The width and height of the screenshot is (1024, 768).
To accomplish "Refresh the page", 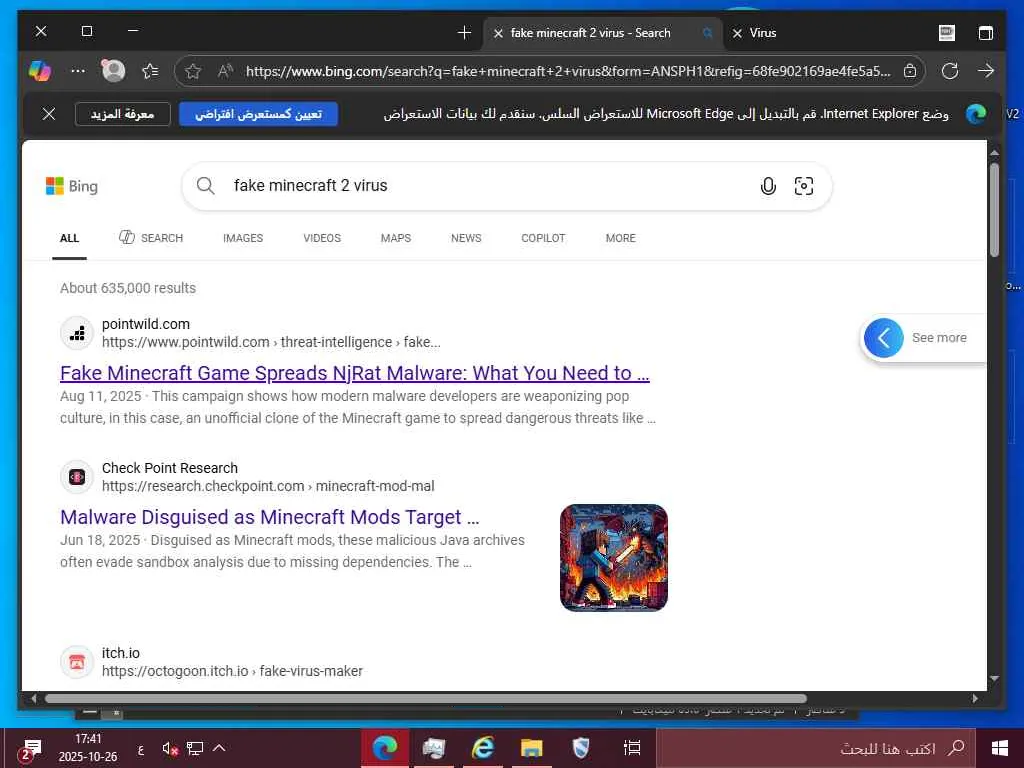I will 950,71.
